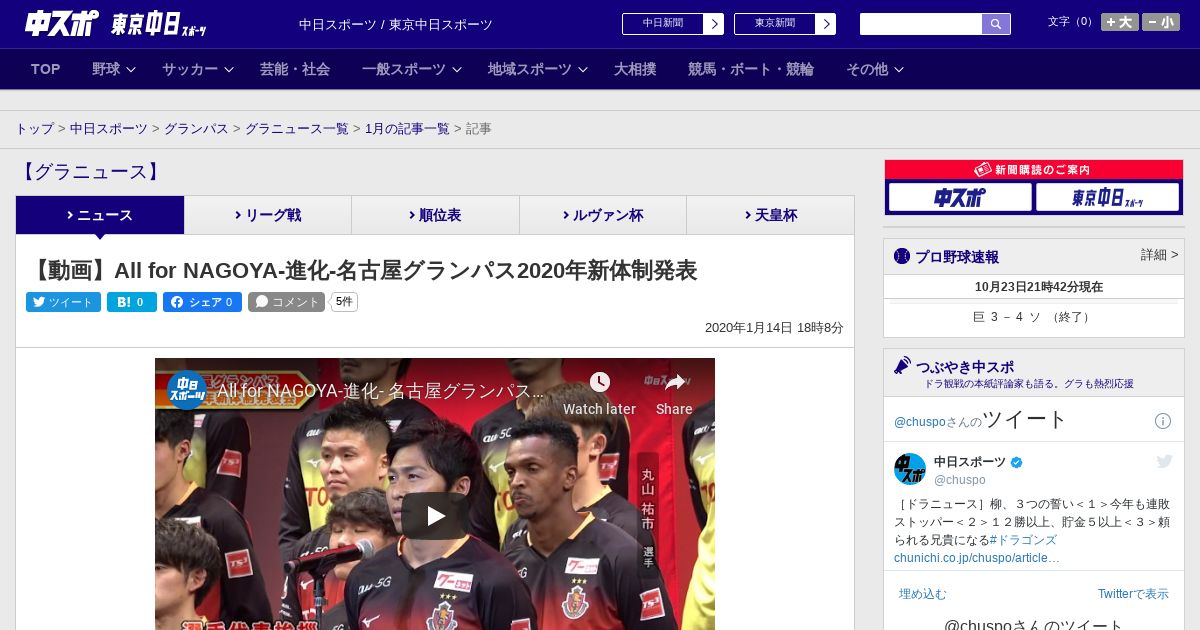The height and width of the screenshot is (630, 1200).
Task: Click the 中日スポーツ breadcrumb link
Action: [x=109, y=129]
